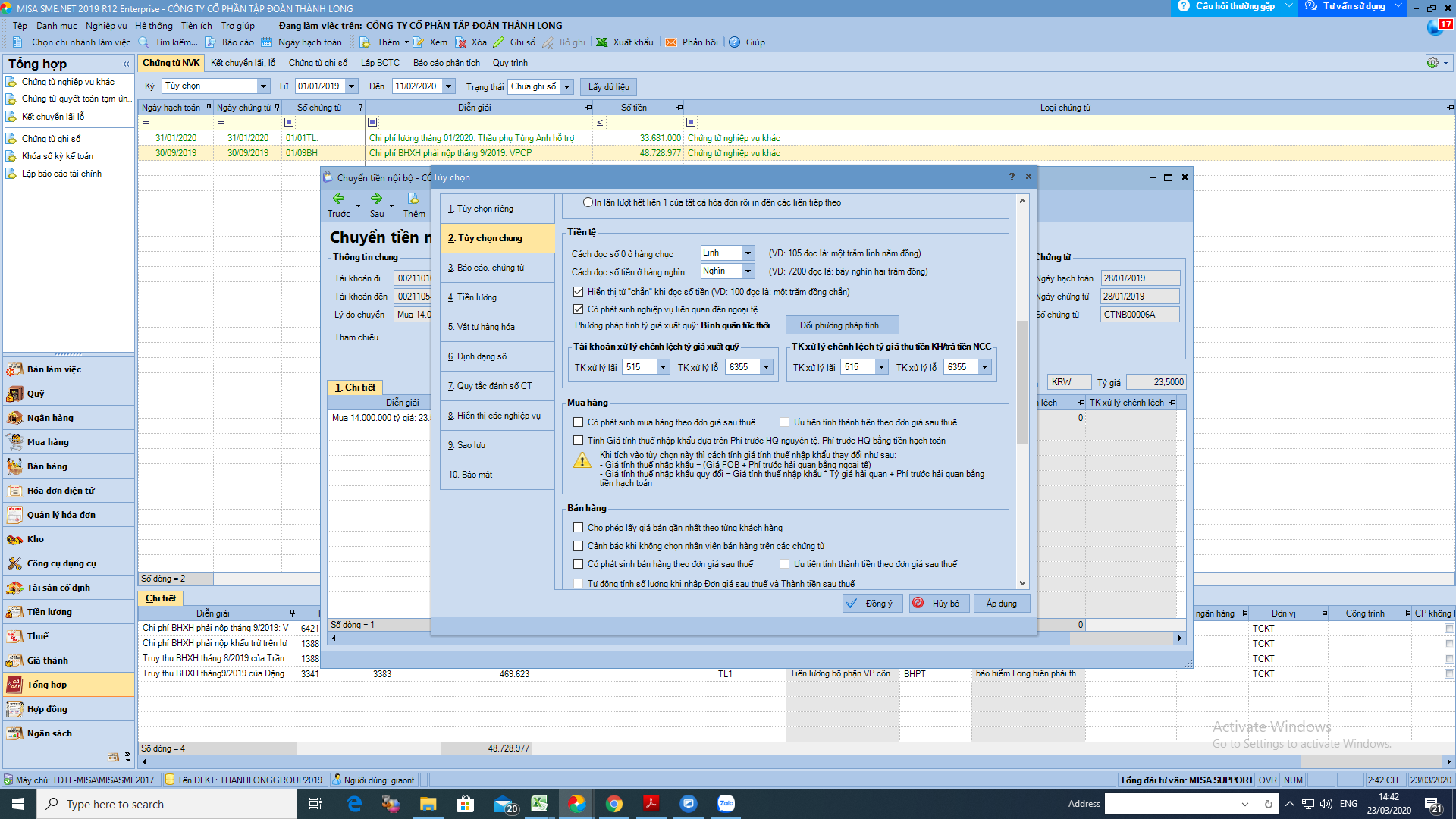Click the Xuất khẩu export icon

tap(601, 42)
